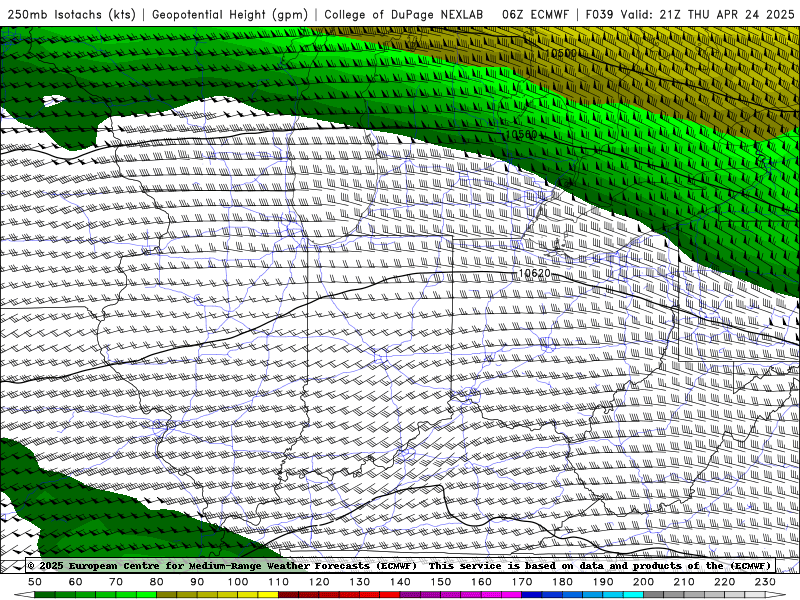The height and width of the screenshot is (600, 800).
Task: Click the 70 value on color scale
Action: pyautogui.click(x=116, y=582)
